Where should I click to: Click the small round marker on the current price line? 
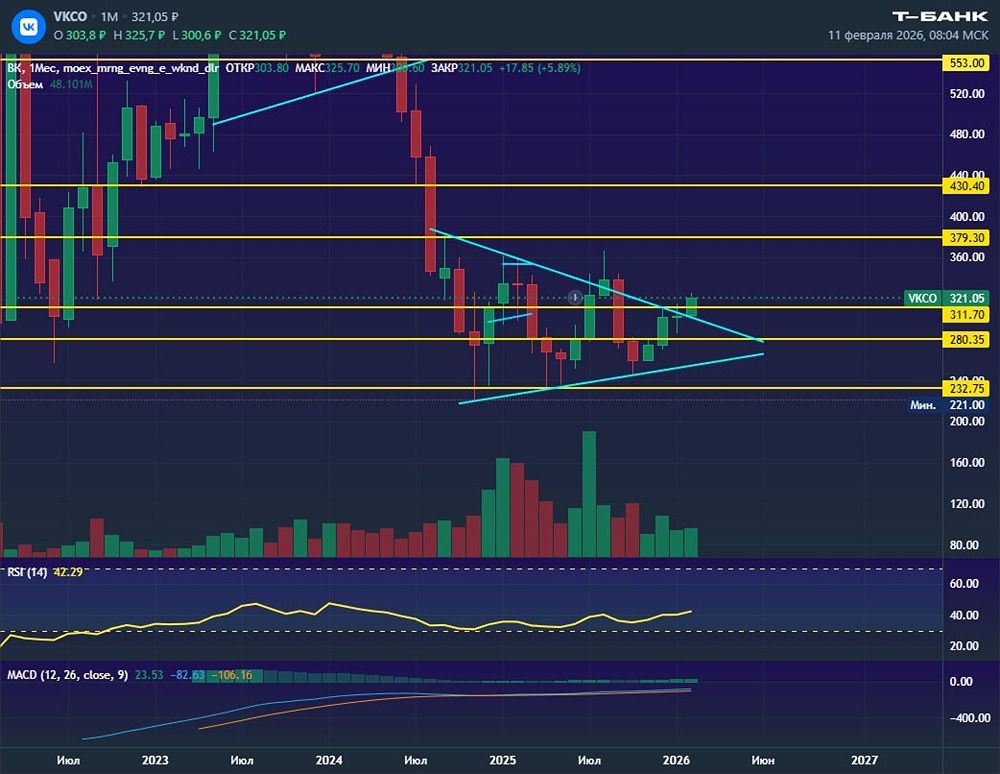pos(575,297)
